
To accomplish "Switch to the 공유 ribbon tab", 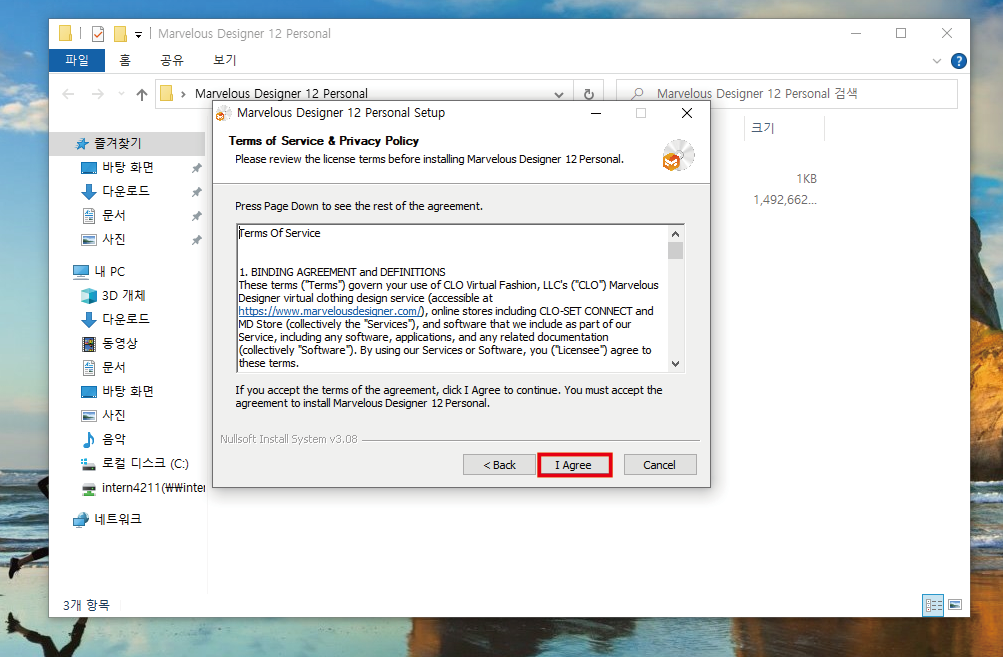I will 171,60.
